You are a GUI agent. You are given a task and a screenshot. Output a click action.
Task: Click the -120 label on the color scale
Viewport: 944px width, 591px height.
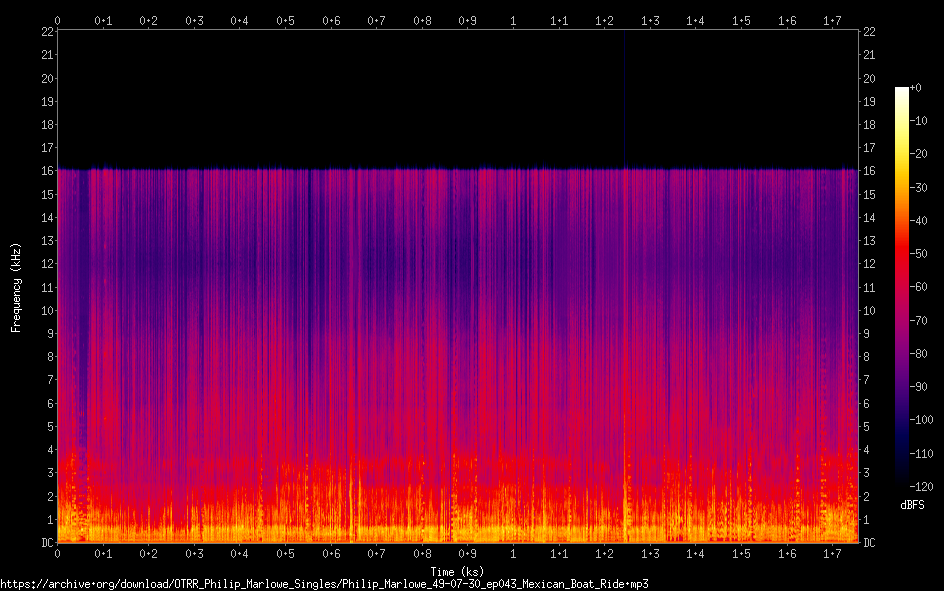(922, 487)
